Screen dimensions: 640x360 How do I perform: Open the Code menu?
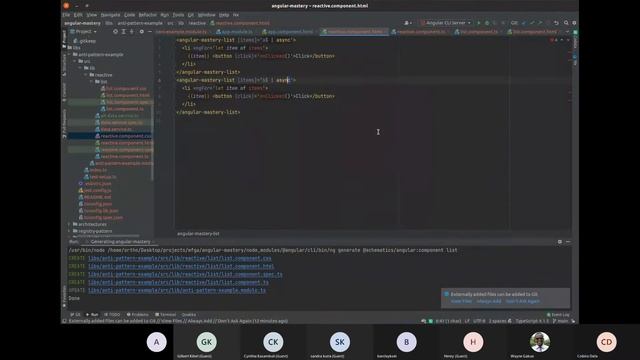pos(129,15)
